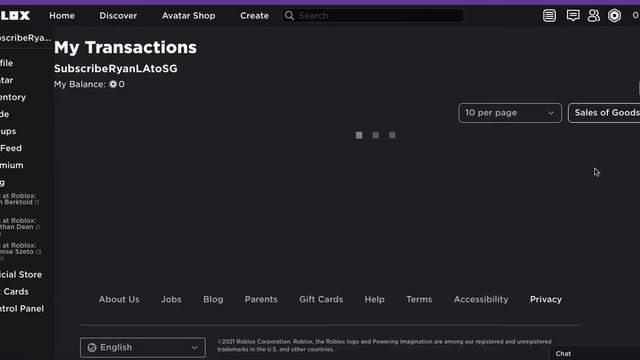Expand the 10 per page dropdown
The image size is (640, 360).
coord(510,113)
